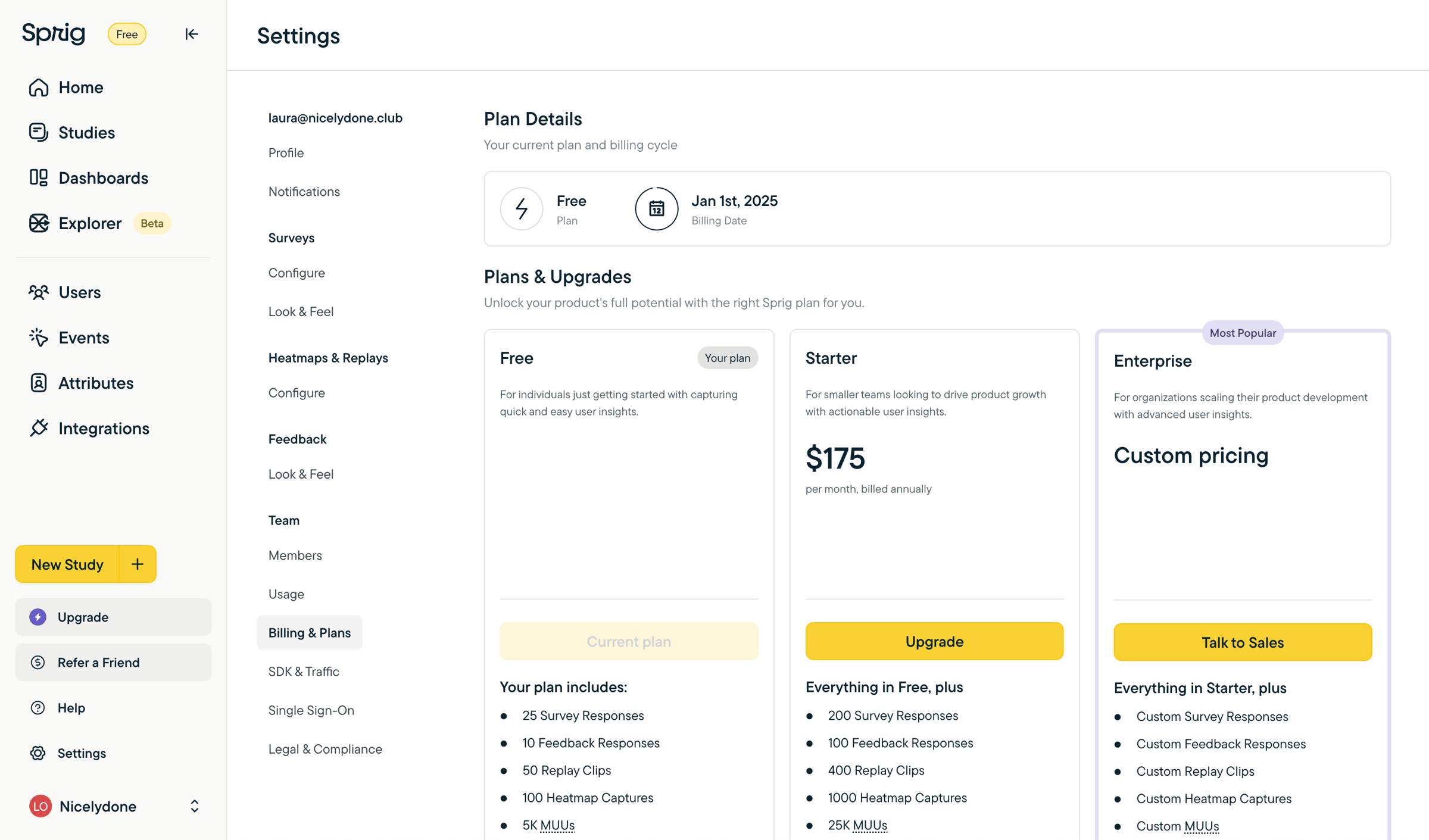Click the LO avatar circle

[40, 806]
